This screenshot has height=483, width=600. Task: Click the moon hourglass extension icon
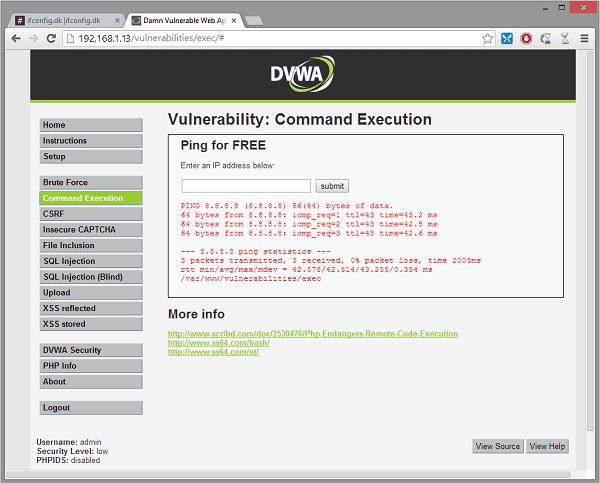point(546,38)
